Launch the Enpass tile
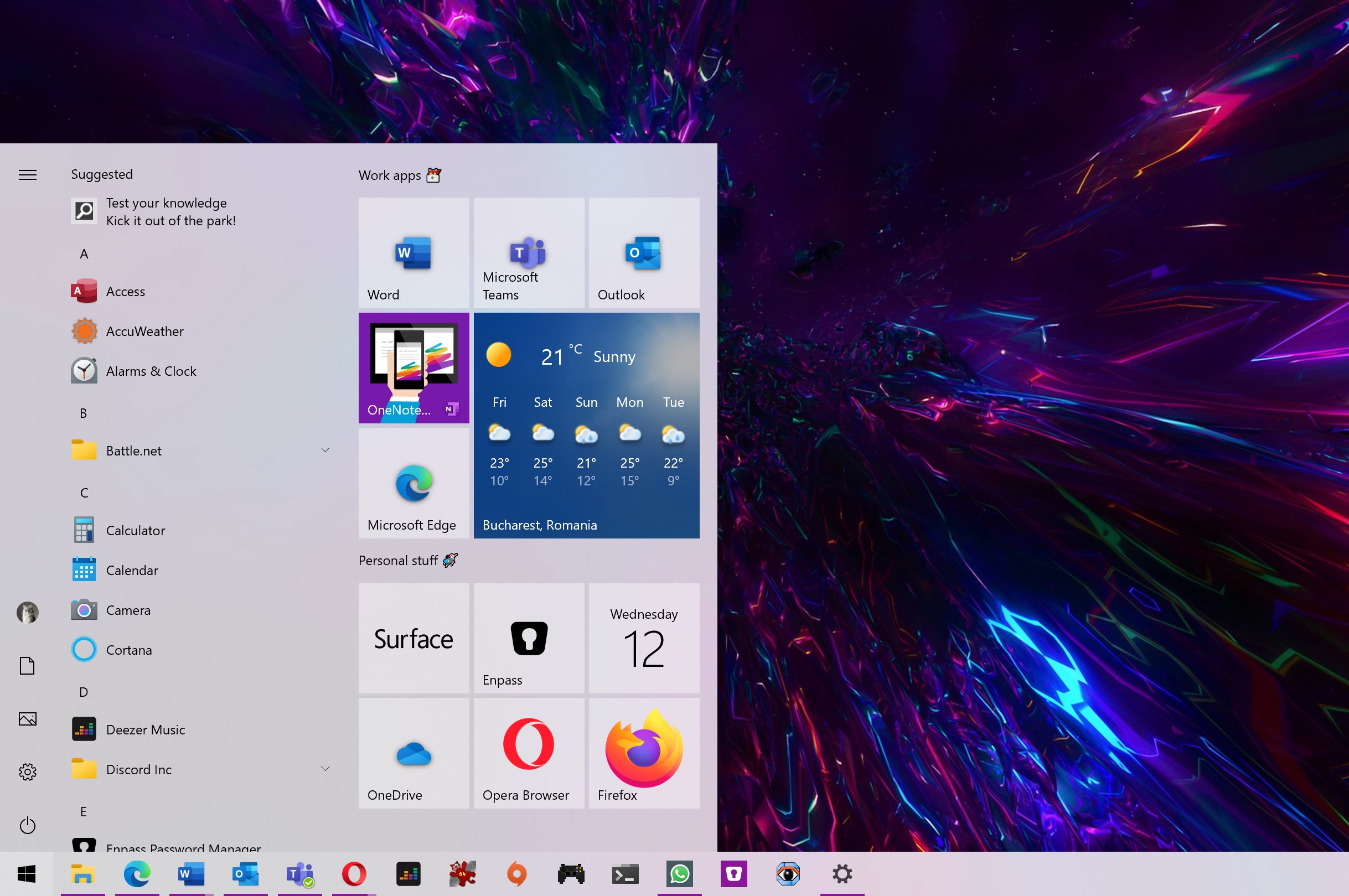This screenshot has width=1349, height=896. coord(529,638)
